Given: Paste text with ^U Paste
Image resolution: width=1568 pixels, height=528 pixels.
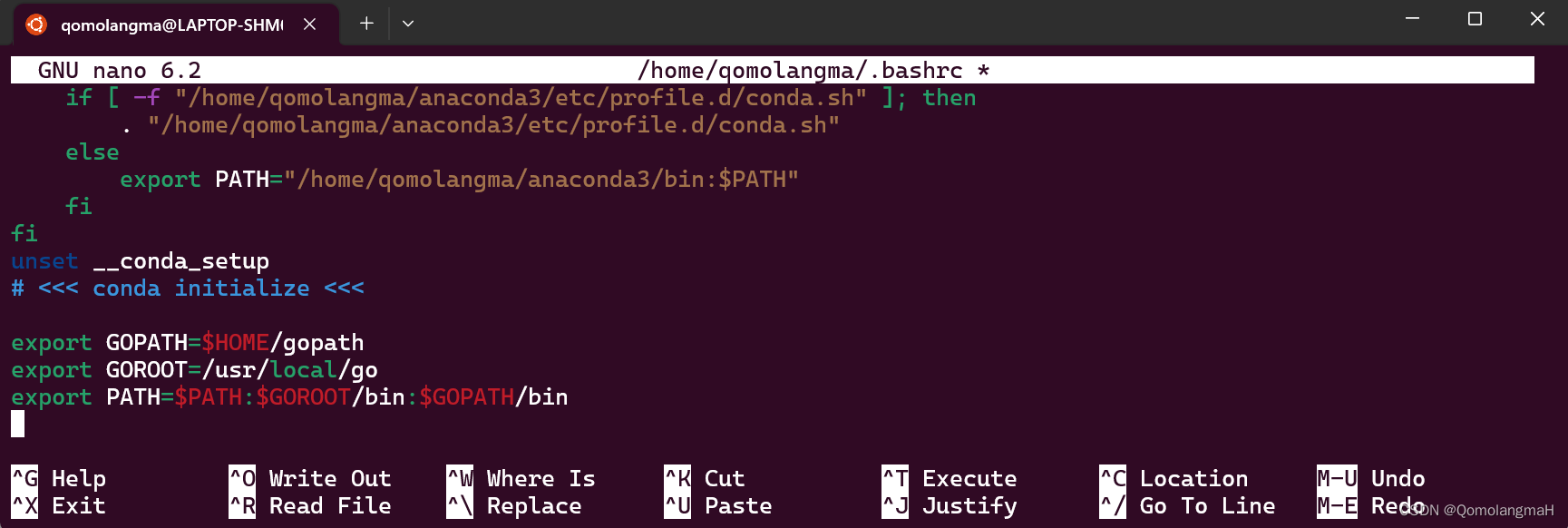Looking at the screenshot, I should pos(721,505).
